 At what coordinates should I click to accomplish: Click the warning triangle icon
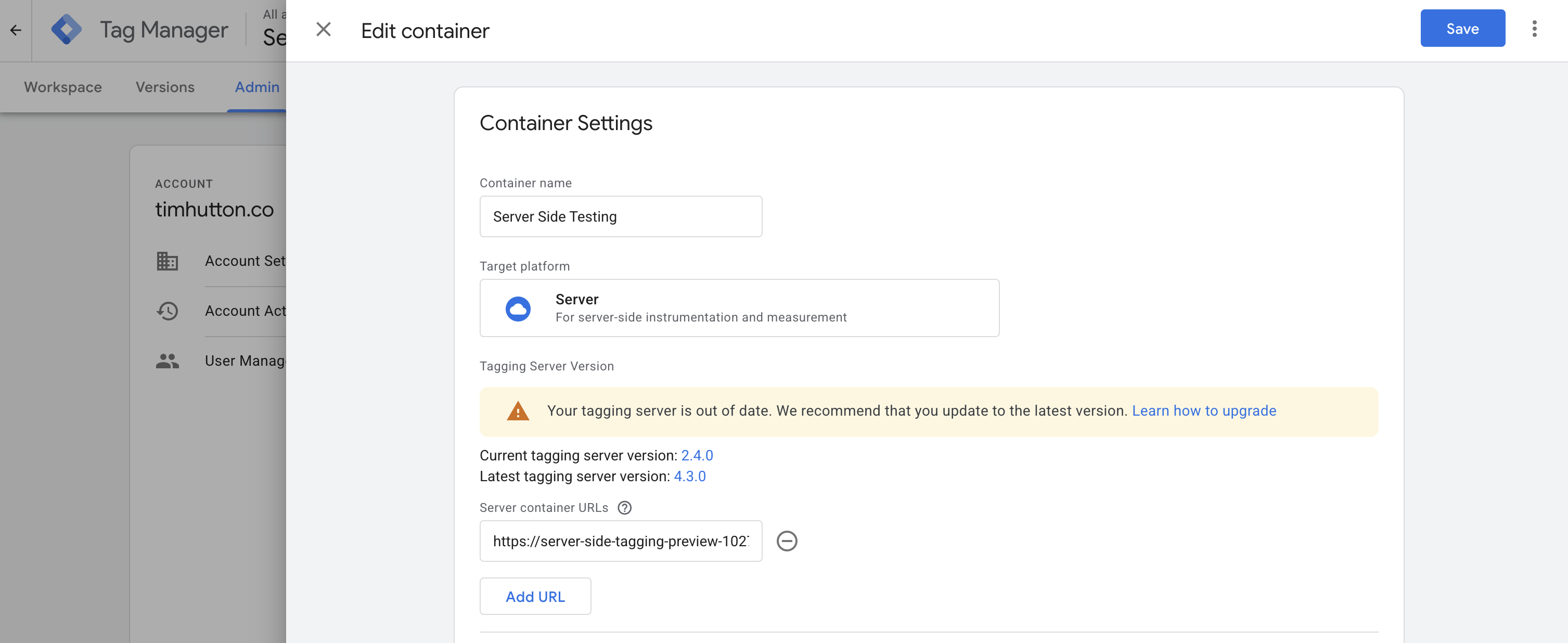coord(518,411)
